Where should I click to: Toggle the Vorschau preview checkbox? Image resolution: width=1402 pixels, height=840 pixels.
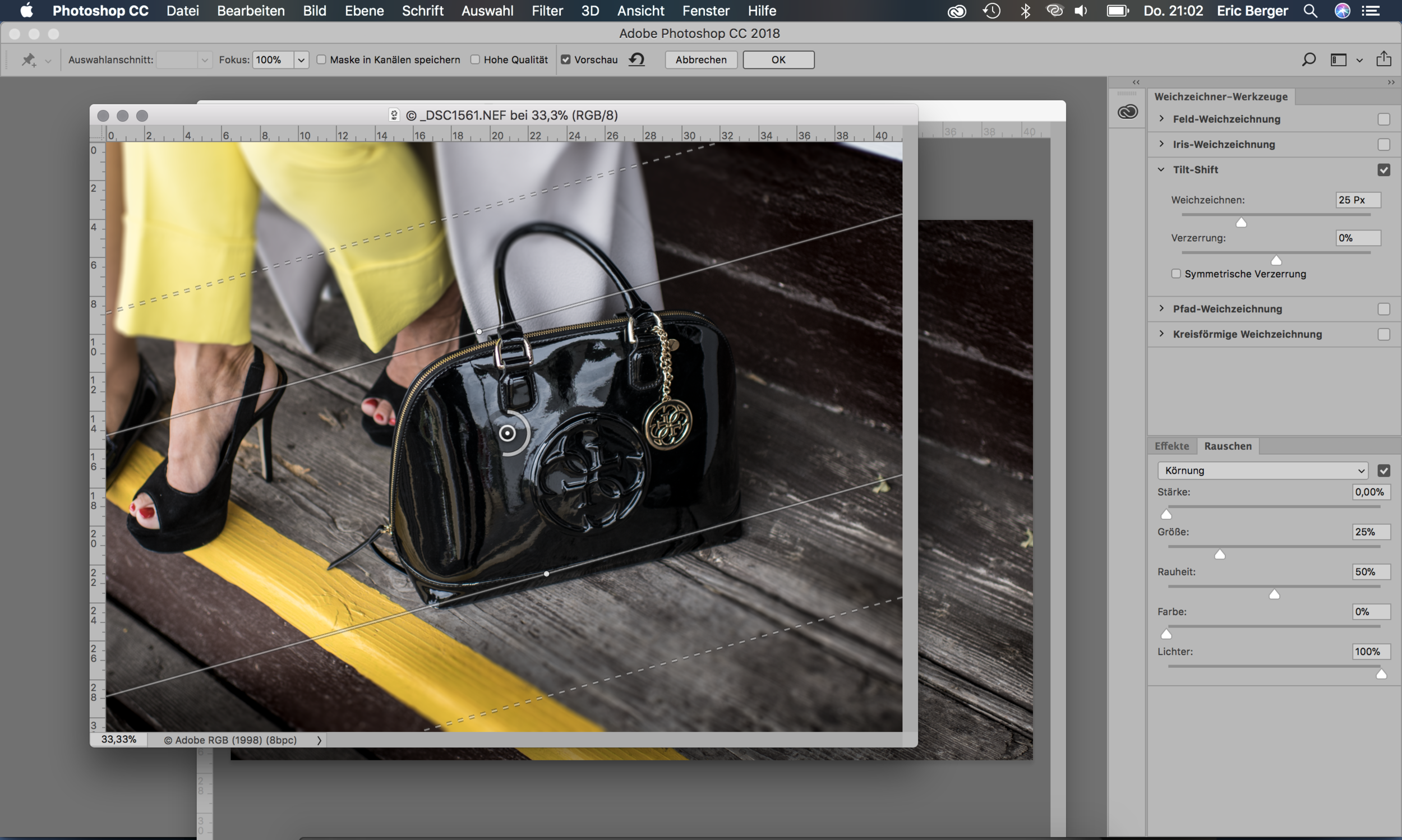[x=565, y=59]
